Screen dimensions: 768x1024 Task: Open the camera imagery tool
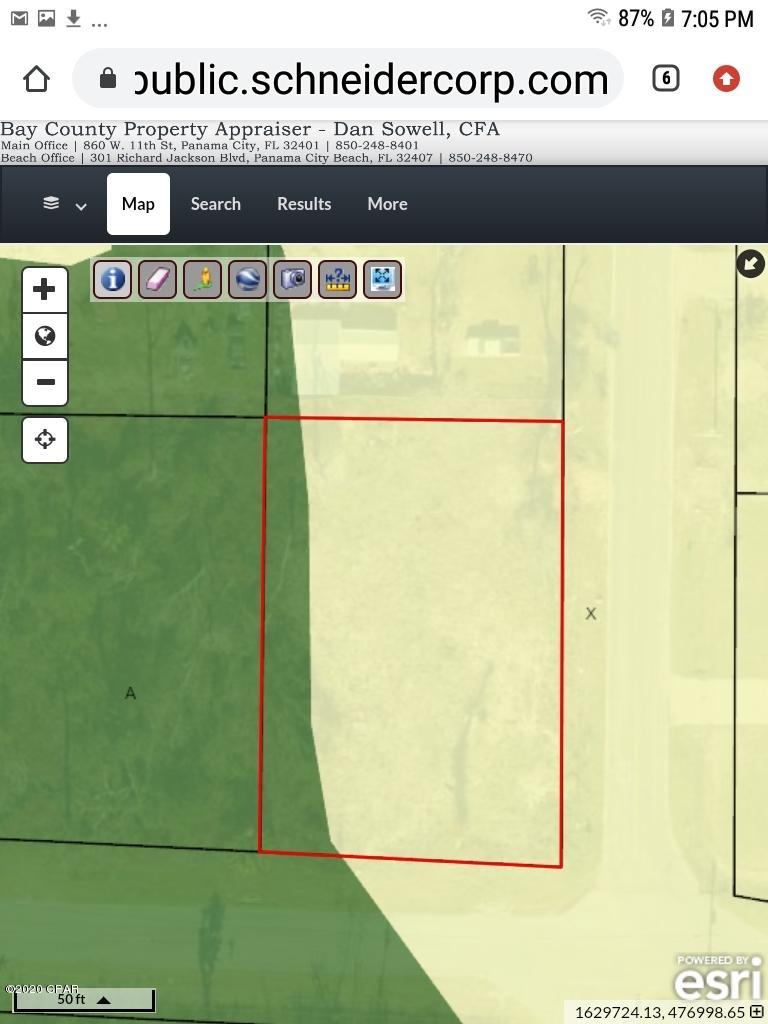point(292,279)
